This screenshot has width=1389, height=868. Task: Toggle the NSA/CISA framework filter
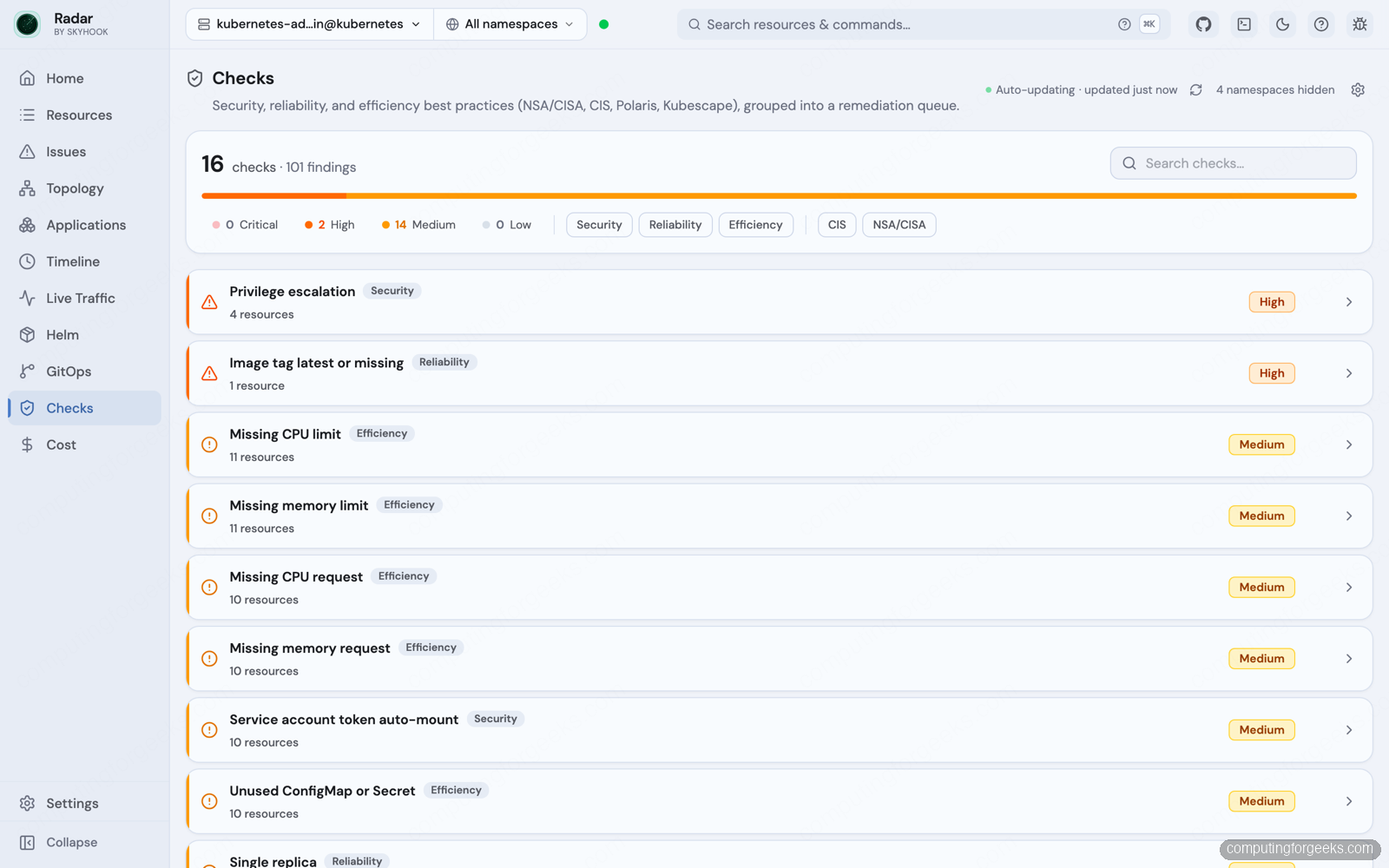899,225
